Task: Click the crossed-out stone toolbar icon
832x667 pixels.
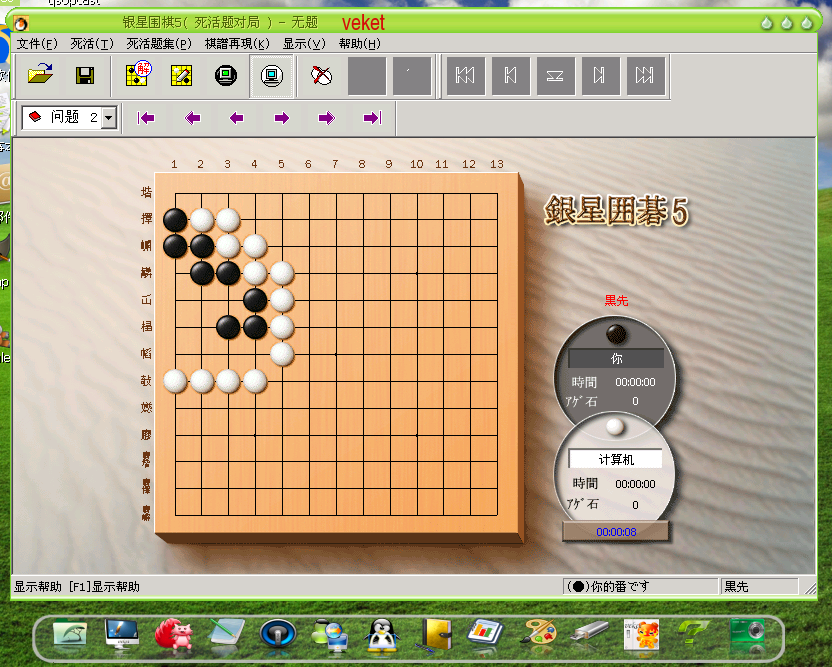Action: (322, 75)
